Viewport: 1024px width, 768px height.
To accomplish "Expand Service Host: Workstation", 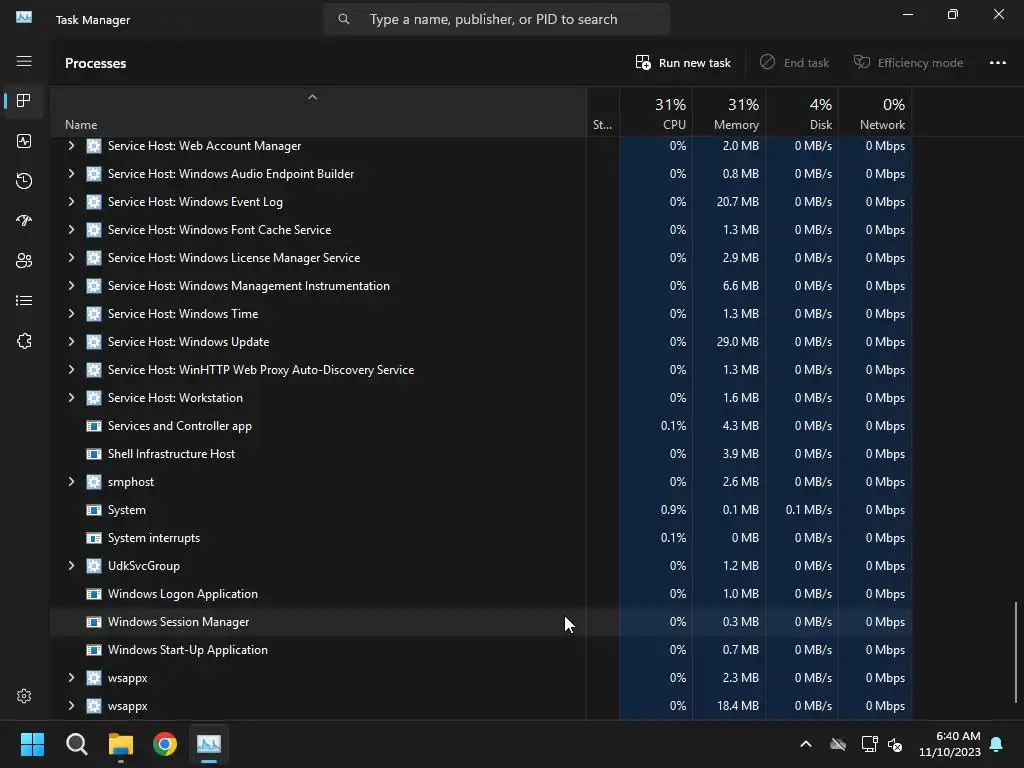I will (71, 398).
